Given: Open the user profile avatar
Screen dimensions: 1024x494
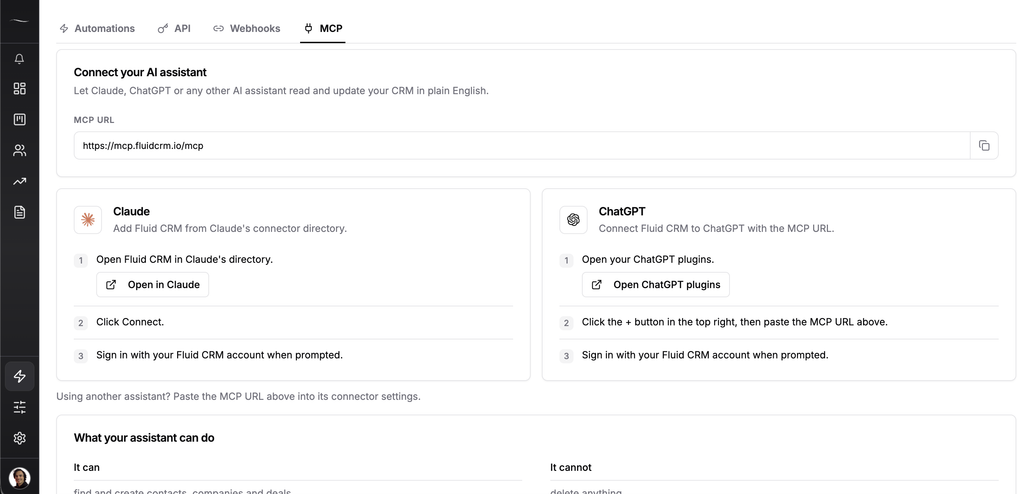Looking at the screenshot, I should 20,478.
